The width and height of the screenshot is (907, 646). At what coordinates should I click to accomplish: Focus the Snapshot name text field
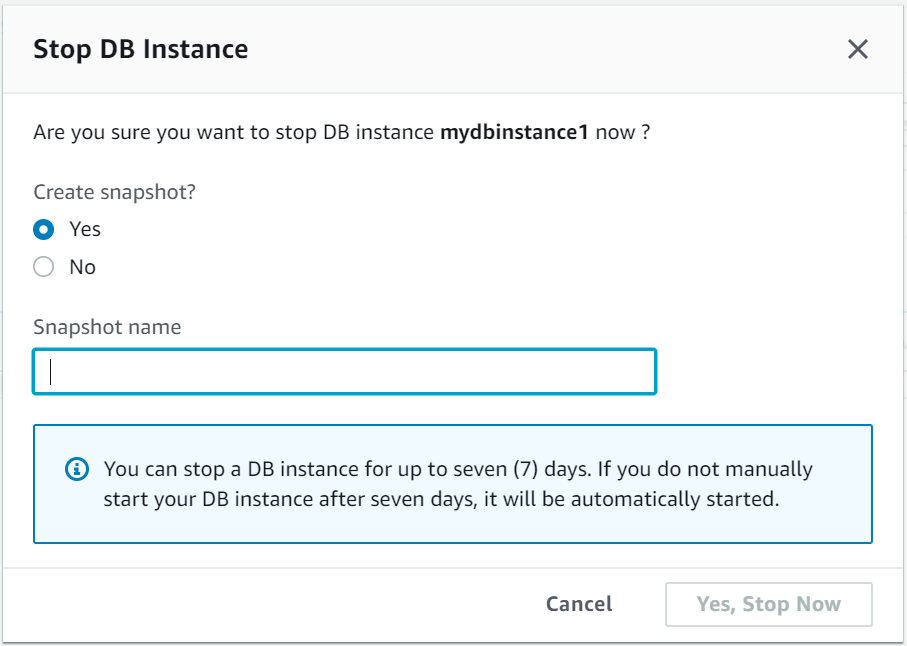pos(344,372)
